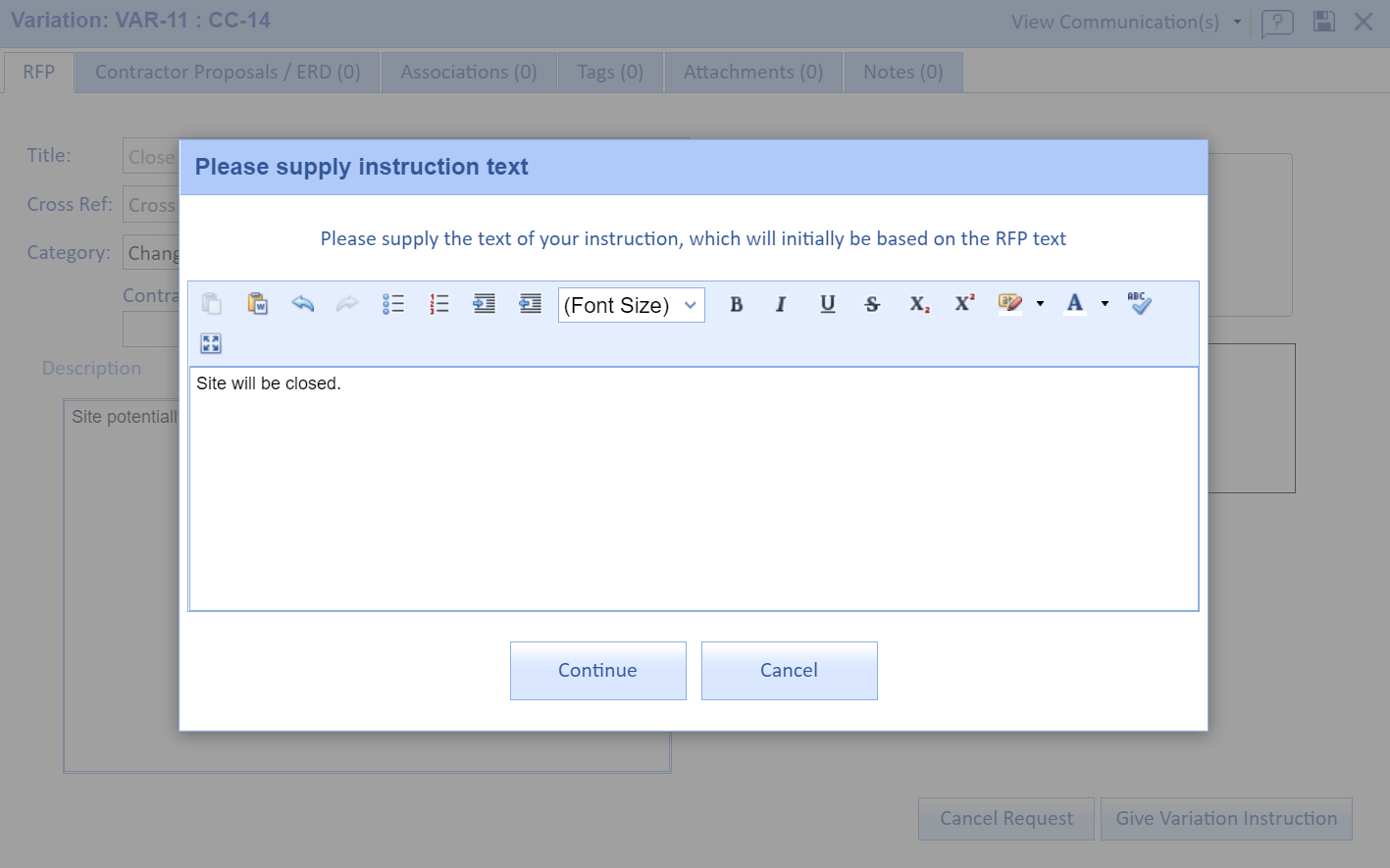Toggle underline formatting
Screen dimensions: 1390x868
[827, 304]
